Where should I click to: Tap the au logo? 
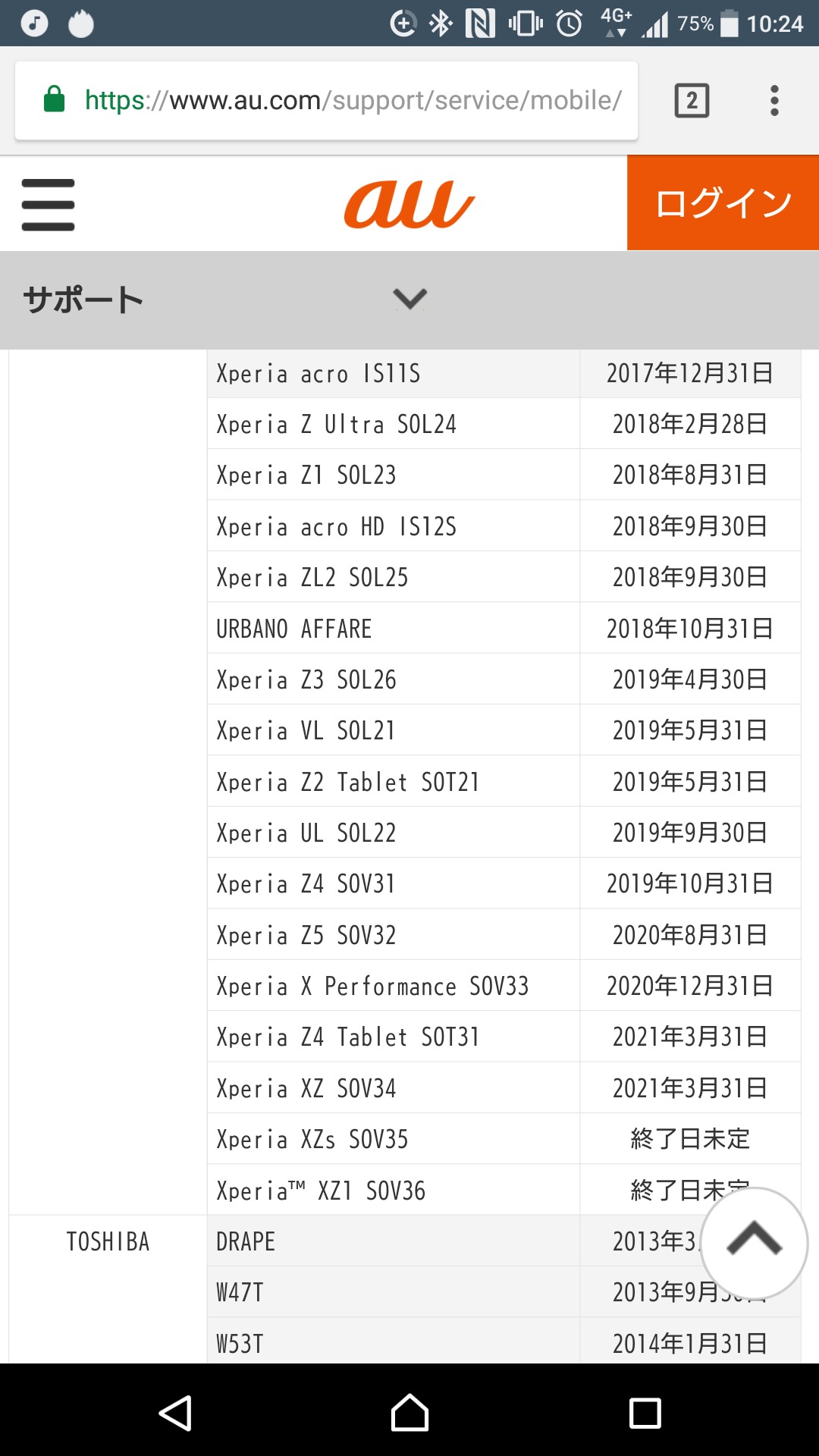pyautogui.click(x=409, y=205)
